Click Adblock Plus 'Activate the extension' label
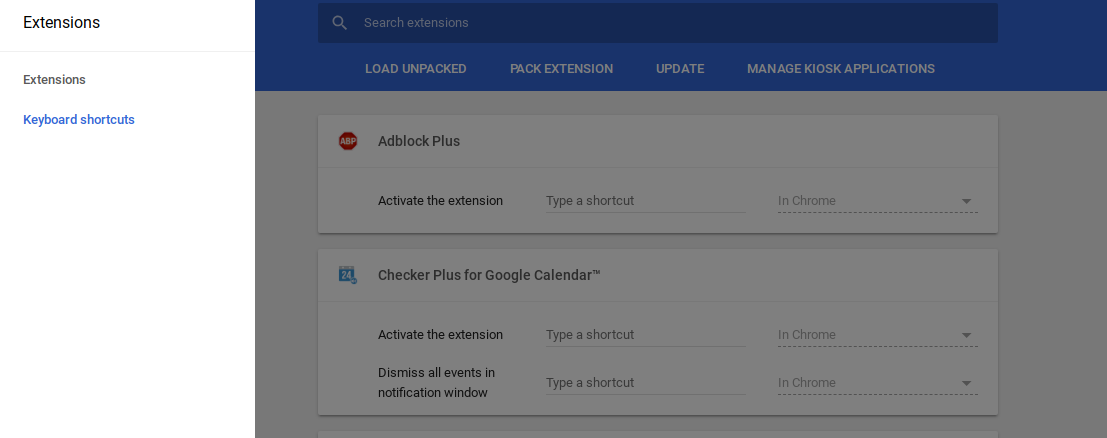The height and width of the screenshot is (438, 1107). click(440, 201)
